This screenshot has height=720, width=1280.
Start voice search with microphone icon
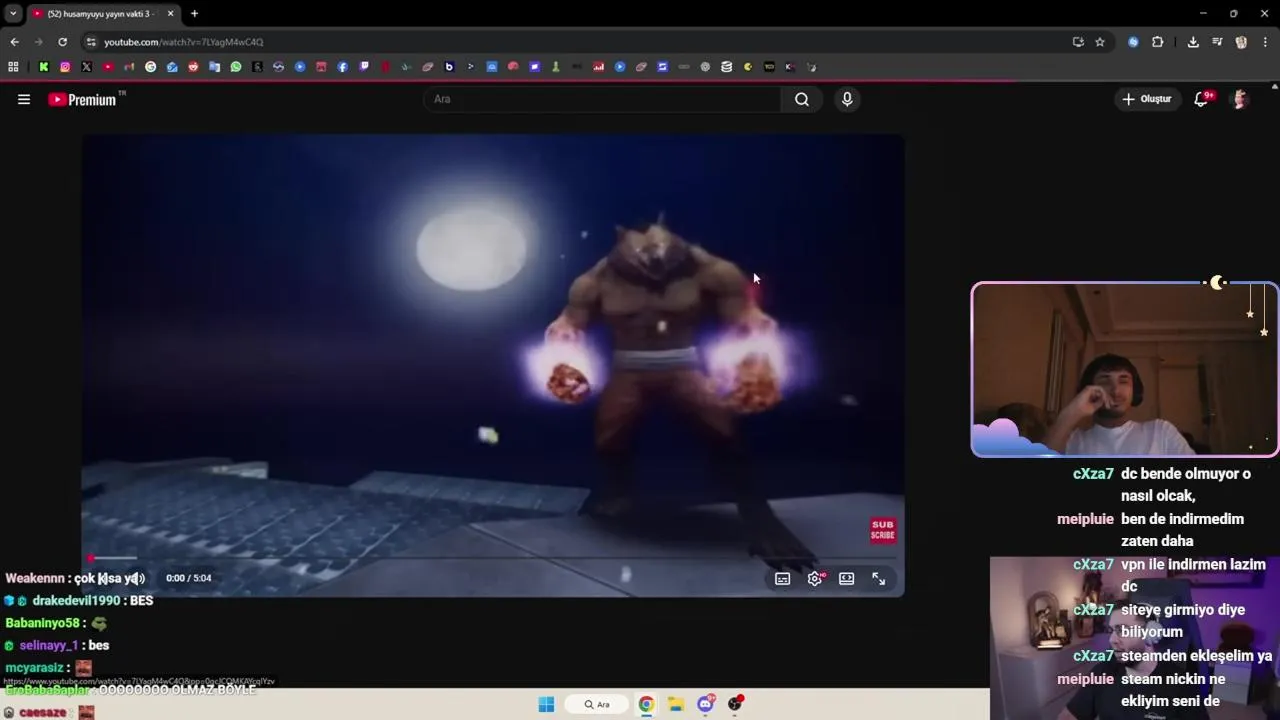[847, 99]
